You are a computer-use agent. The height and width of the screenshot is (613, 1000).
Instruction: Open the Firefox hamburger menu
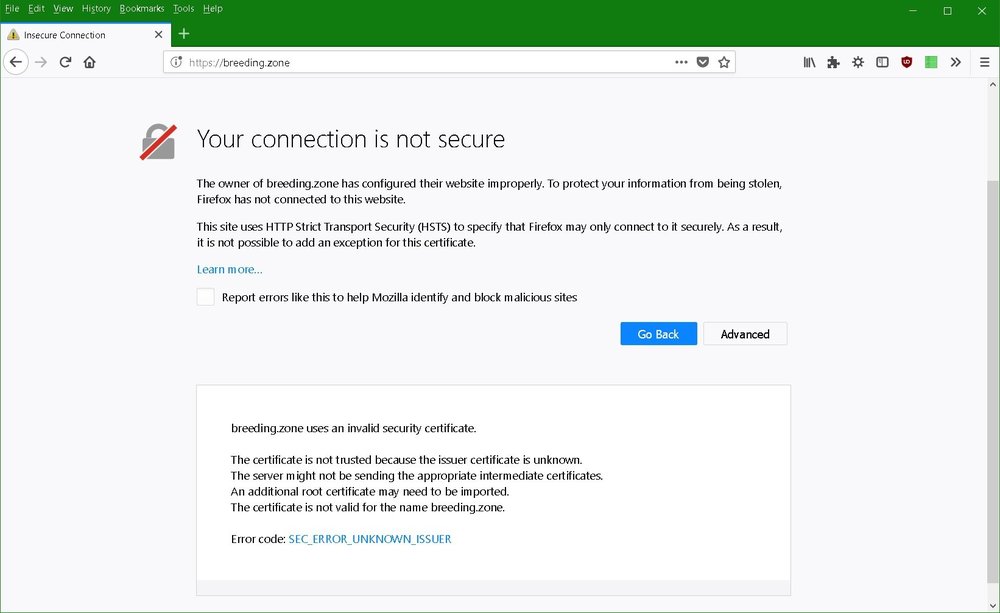pos(984,62)
